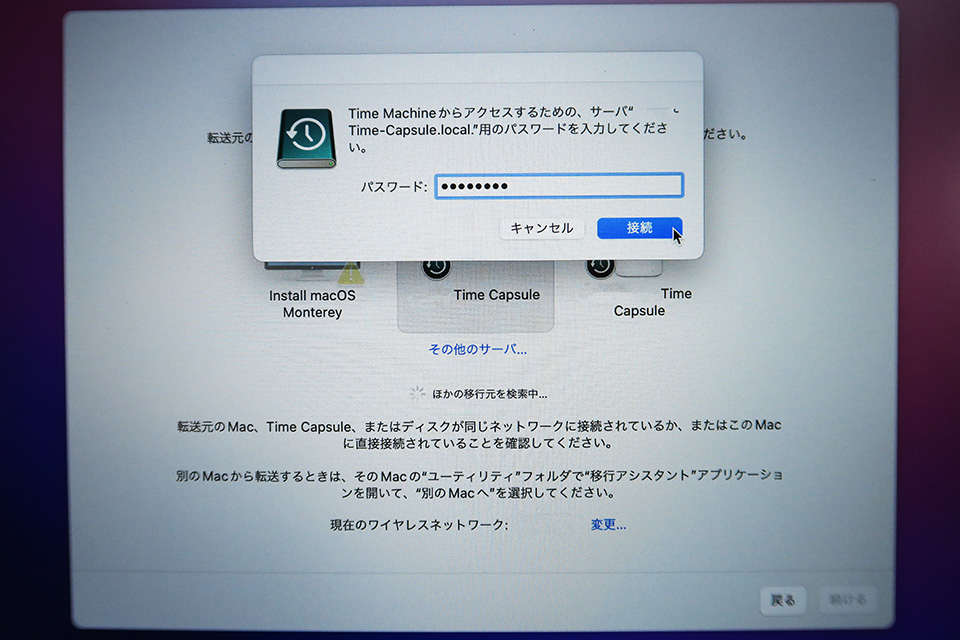Click the パスワード: label
Image resolution: width=960 pixels, height=640 pixels.
coord(394,187)
